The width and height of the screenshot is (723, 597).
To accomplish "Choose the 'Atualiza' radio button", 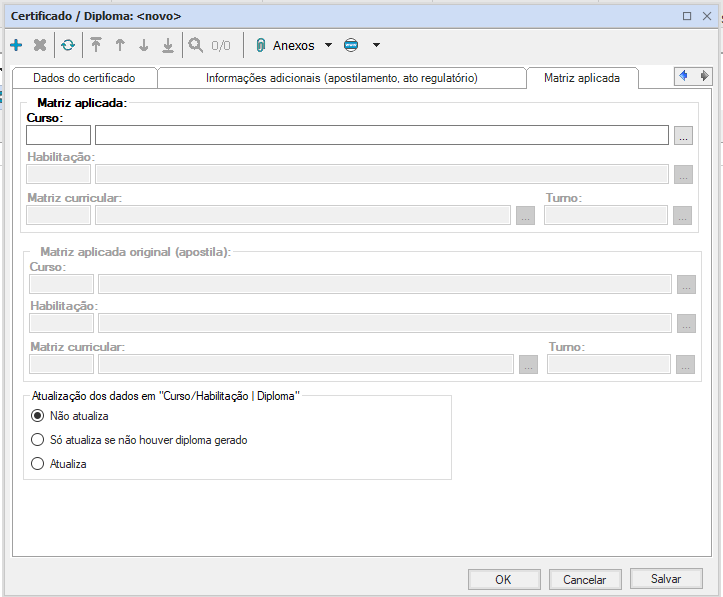I will [39, 464].
